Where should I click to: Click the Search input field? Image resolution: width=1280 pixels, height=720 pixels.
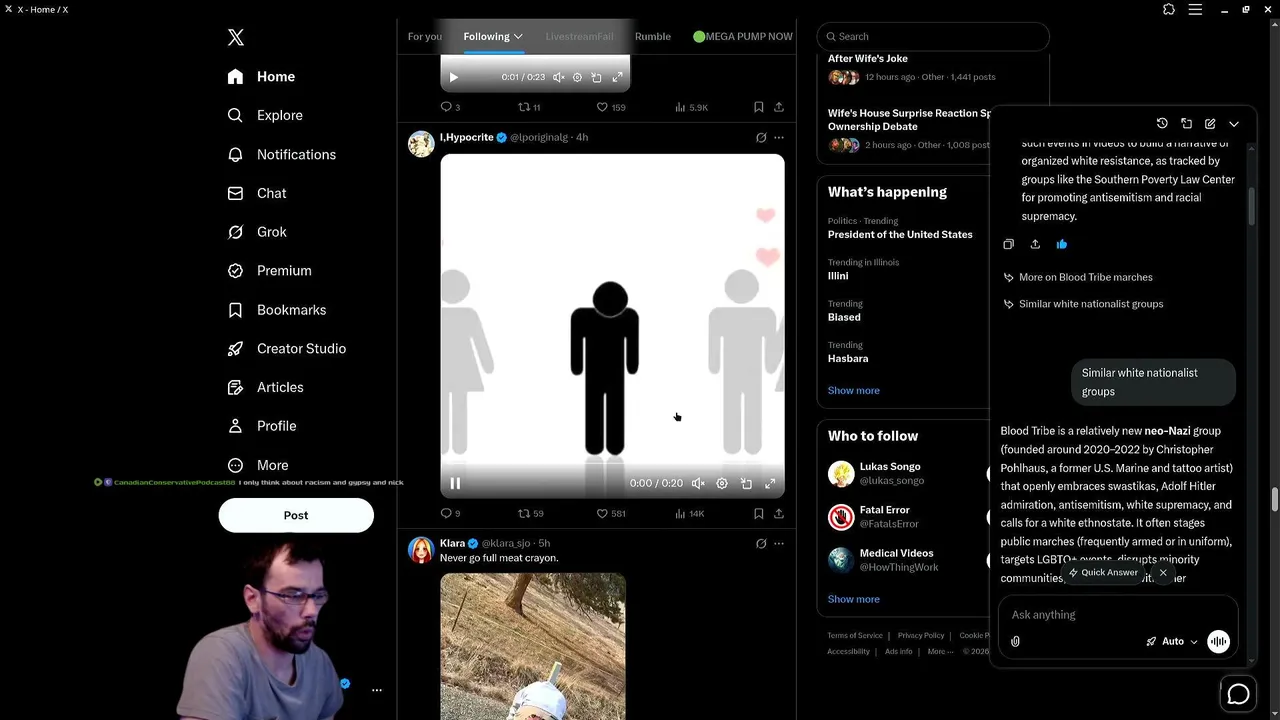933,36
